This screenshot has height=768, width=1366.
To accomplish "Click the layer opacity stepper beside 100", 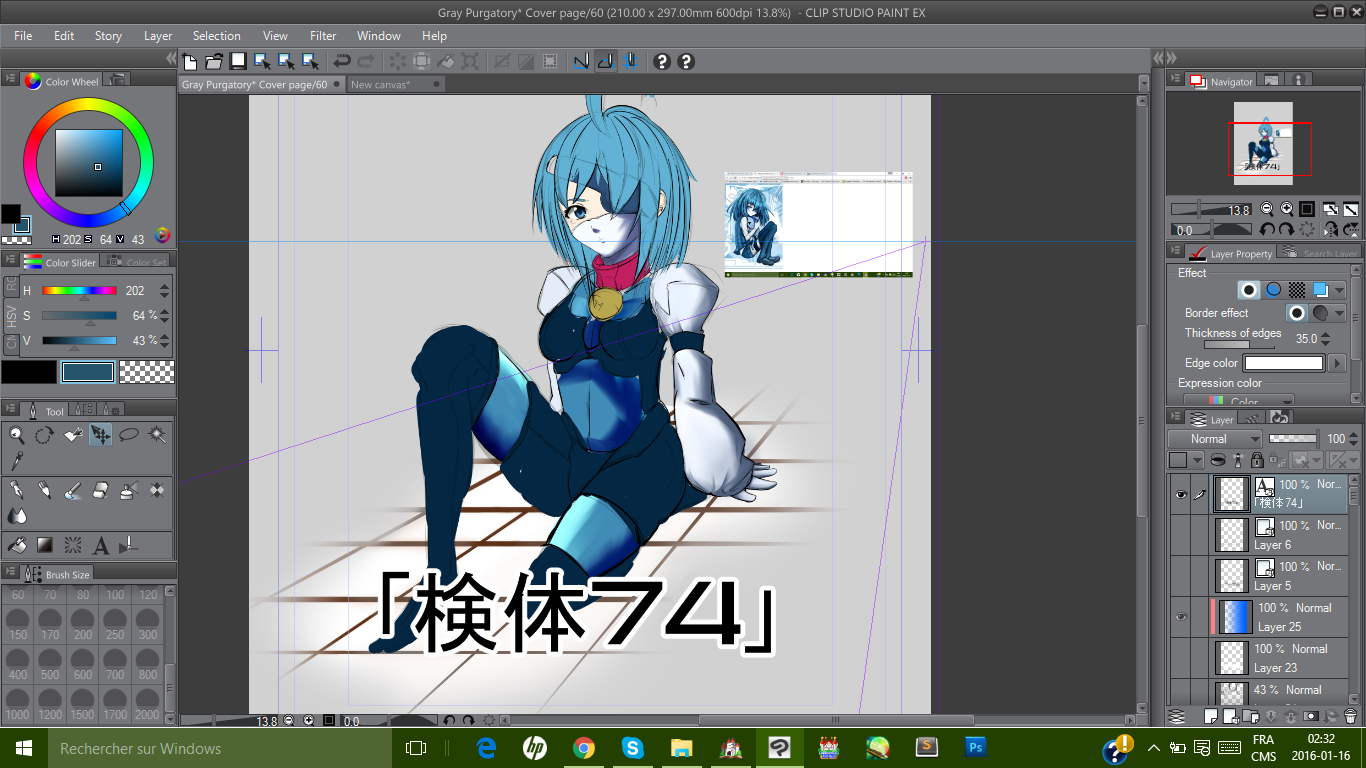I will 1355,439.
